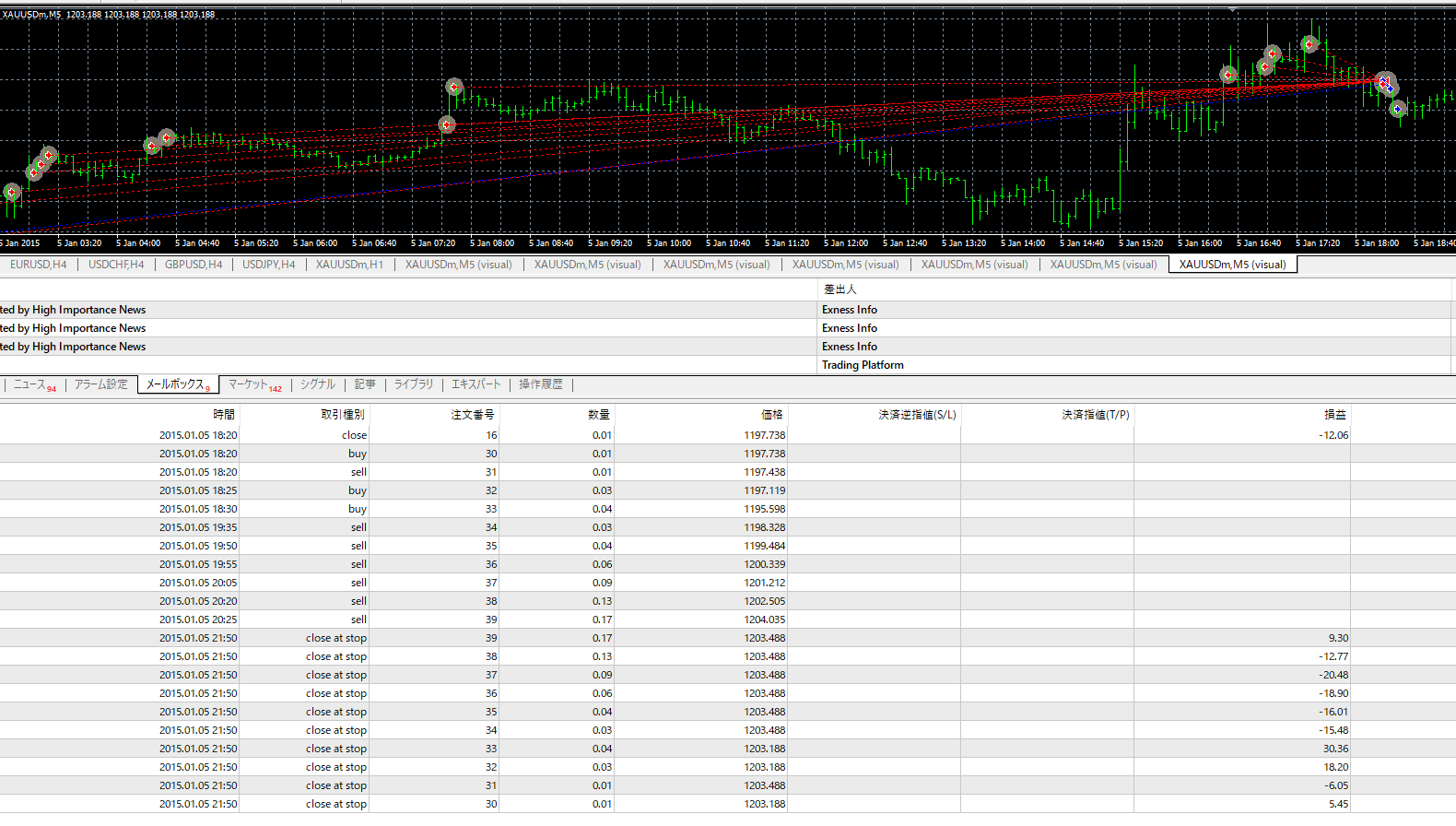
Task: Click the leftmost trade marker on the chart
Action: point(12,192)
